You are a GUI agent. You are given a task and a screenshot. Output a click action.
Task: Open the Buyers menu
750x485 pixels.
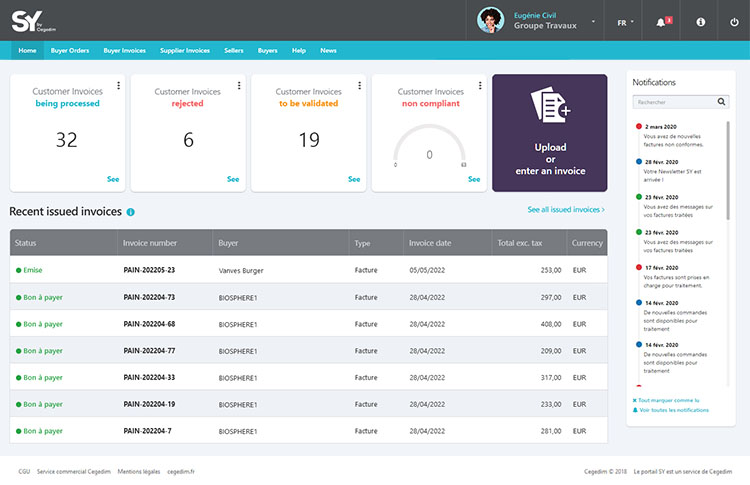tap(267, 50)
